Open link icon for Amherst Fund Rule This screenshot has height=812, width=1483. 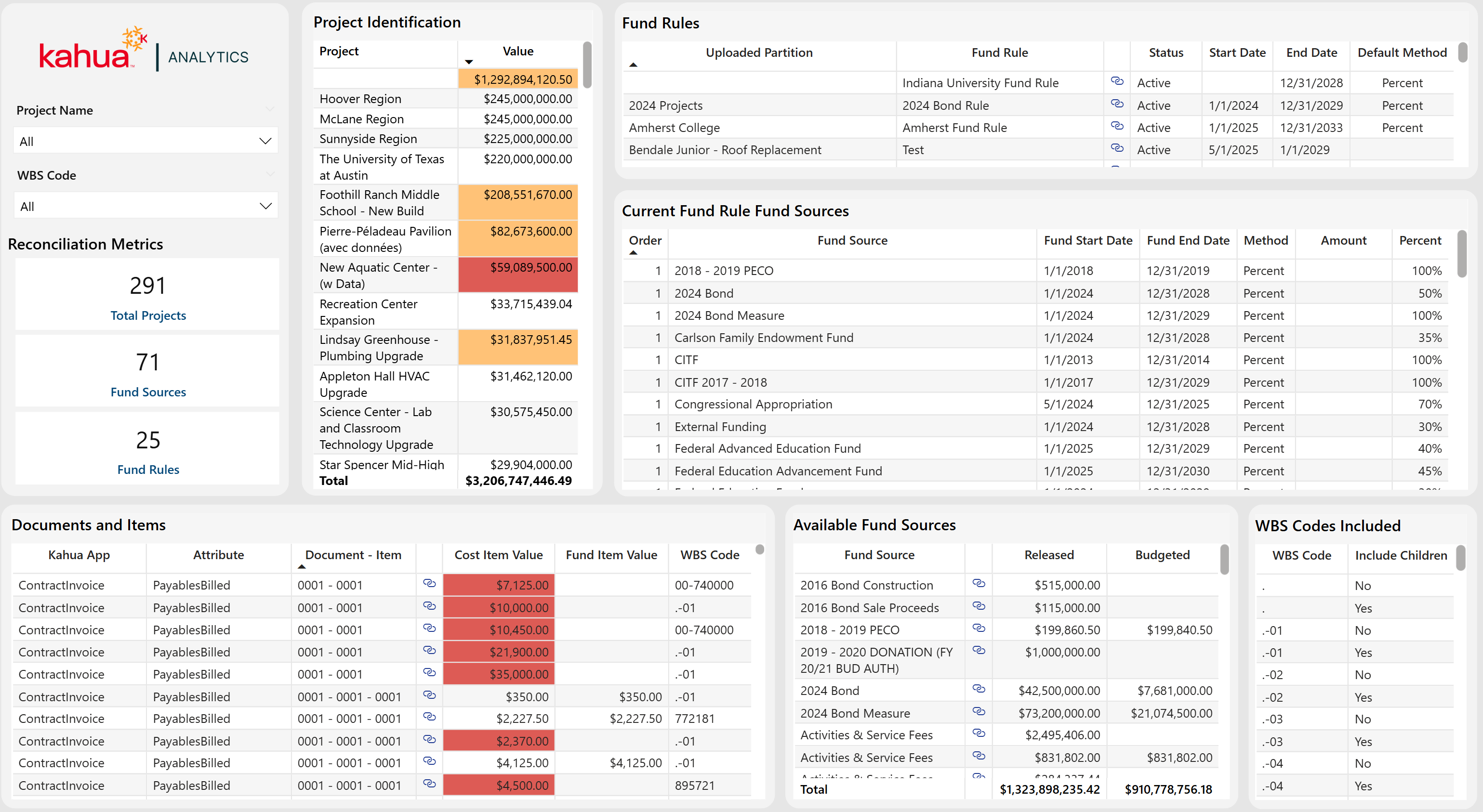click(1117, 126)
